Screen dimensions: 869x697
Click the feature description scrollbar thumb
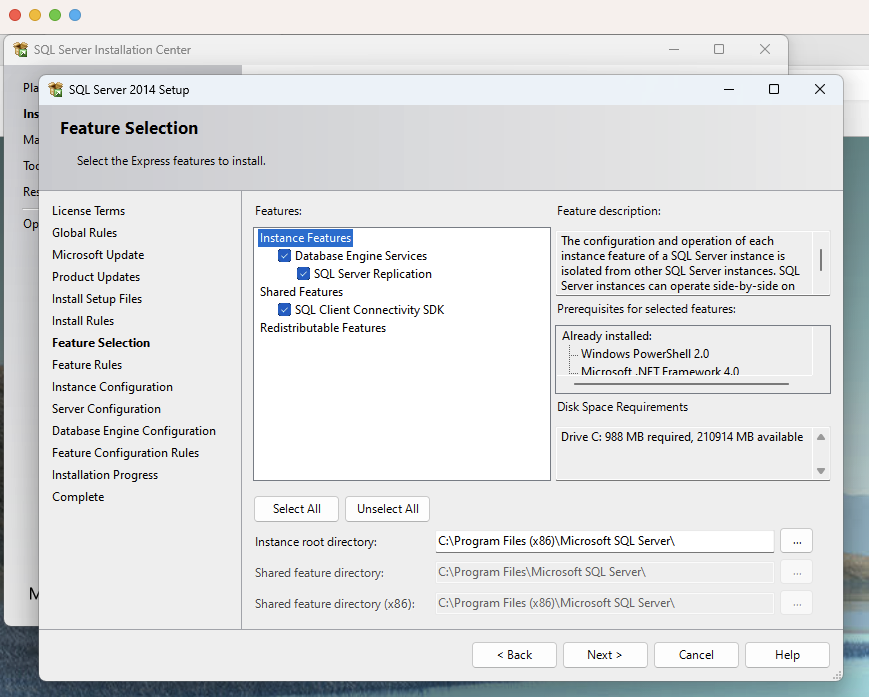pyautogui.click(x=821, y=260)
